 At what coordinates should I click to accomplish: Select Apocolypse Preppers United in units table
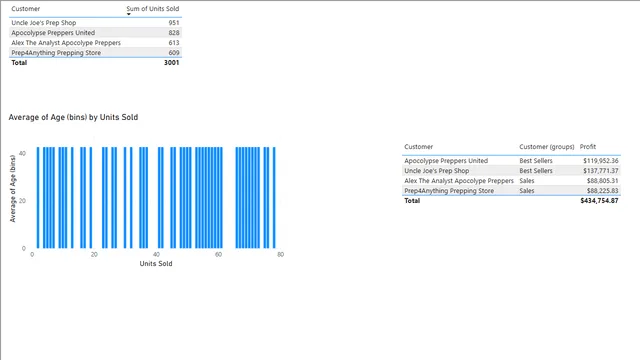coord(53,33)
